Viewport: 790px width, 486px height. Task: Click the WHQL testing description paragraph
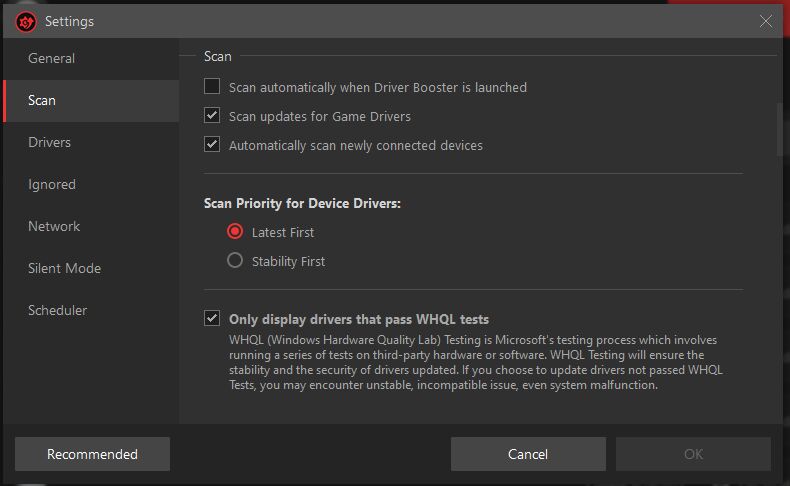(476, 363)
